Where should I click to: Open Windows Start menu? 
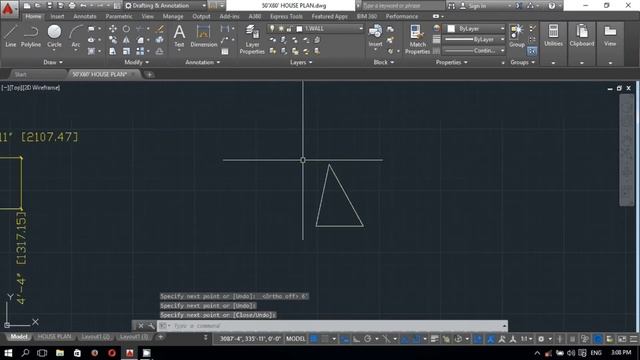8,353
